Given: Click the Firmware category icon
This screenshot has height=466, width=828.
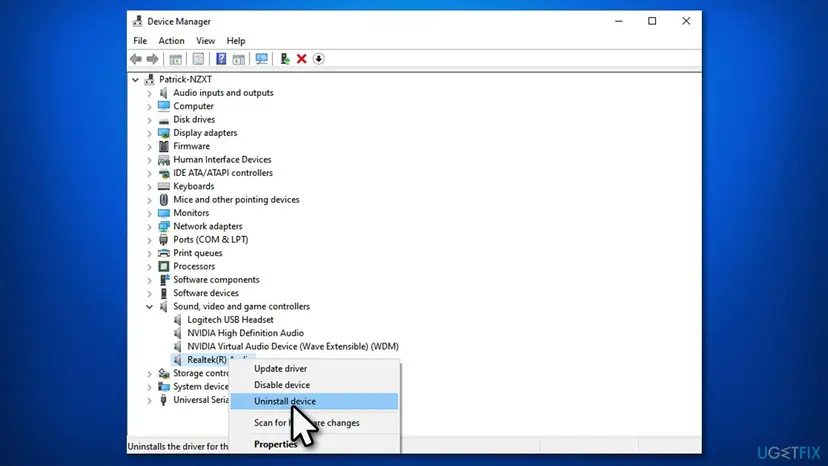Looking at the screenshot, I should [164, 146].
